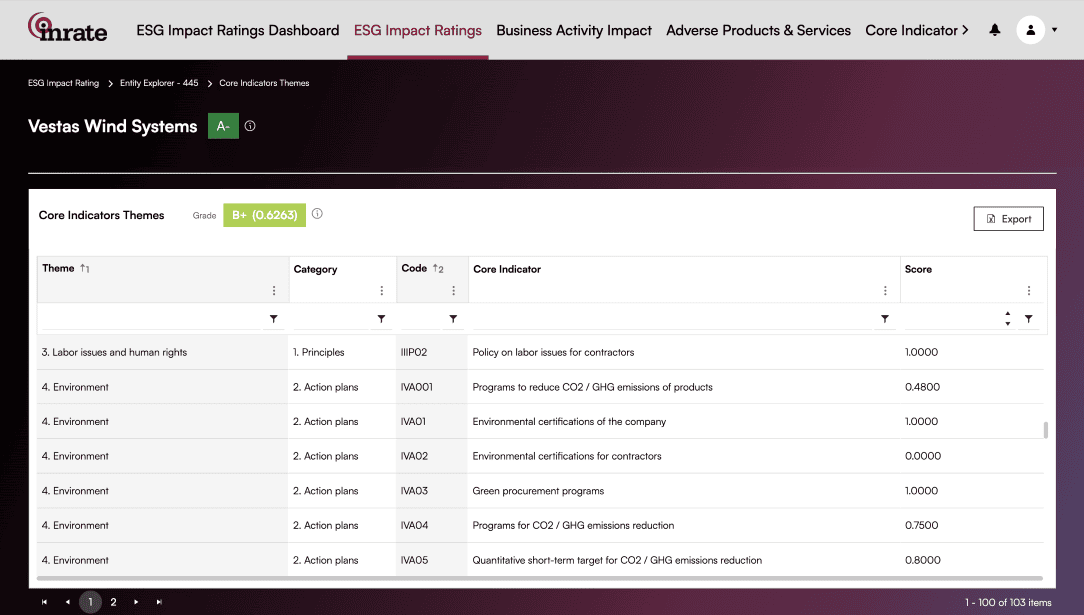
Task: Focus the Score filter numeric input
Action: tap(953, 319)
